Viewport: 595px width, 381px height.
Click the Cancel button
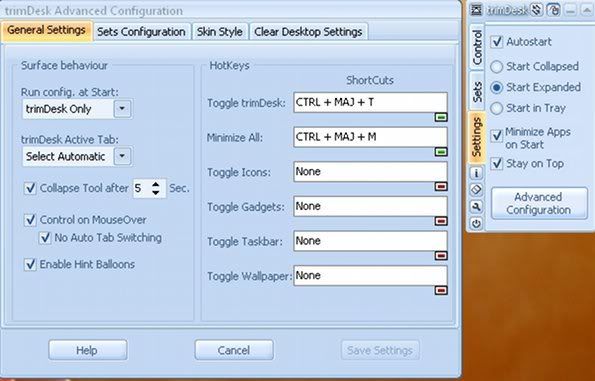(x=234, y=350)
